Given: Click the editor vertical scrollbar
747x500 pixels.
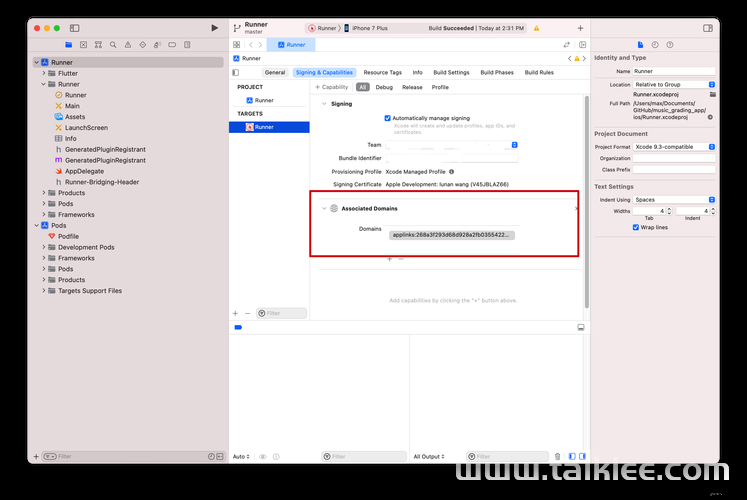Looking at the screenshot, I should click(586, 202).
